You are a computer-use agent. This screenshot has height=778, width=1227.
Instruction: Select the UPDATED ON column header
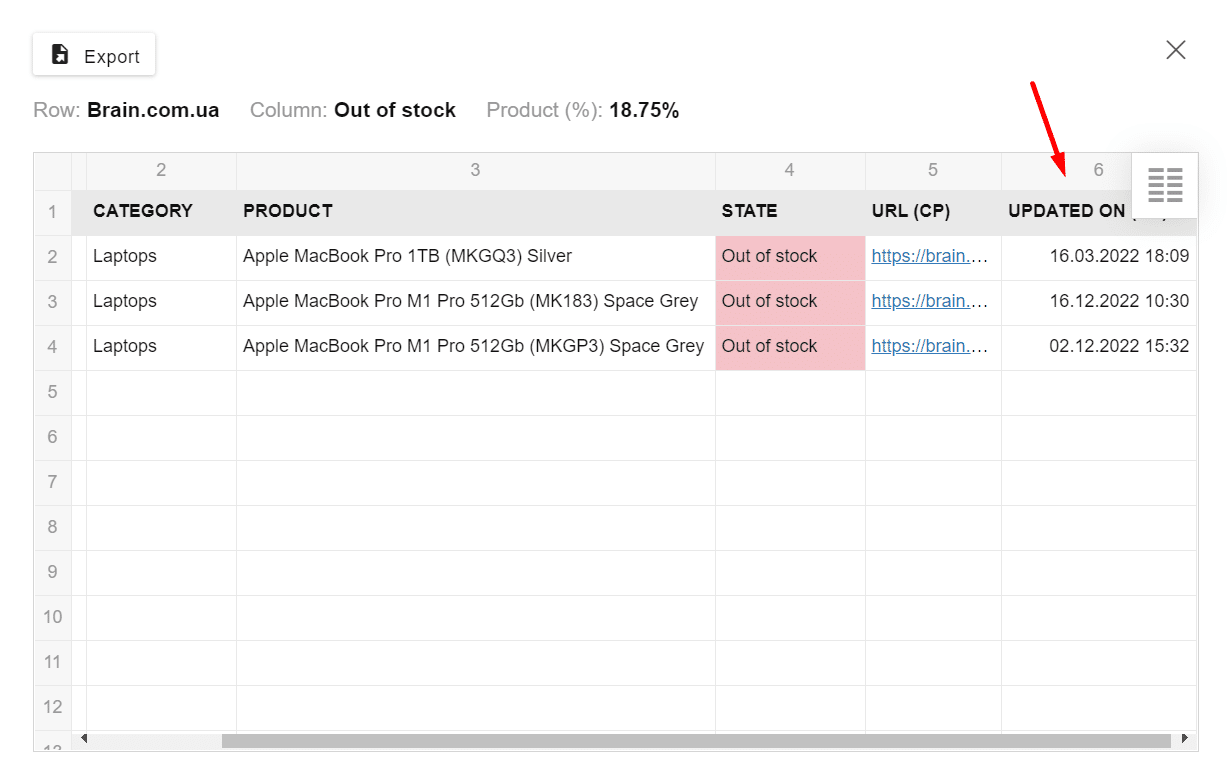coord(1066,211)
